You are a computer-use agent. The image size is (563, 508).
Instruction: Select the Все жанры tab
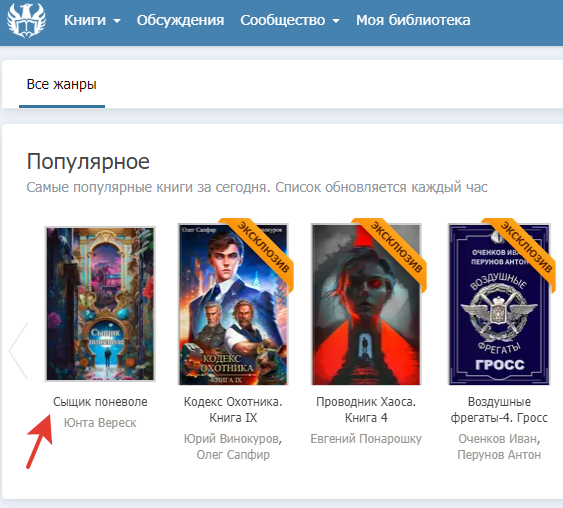[x=62, y=84]
